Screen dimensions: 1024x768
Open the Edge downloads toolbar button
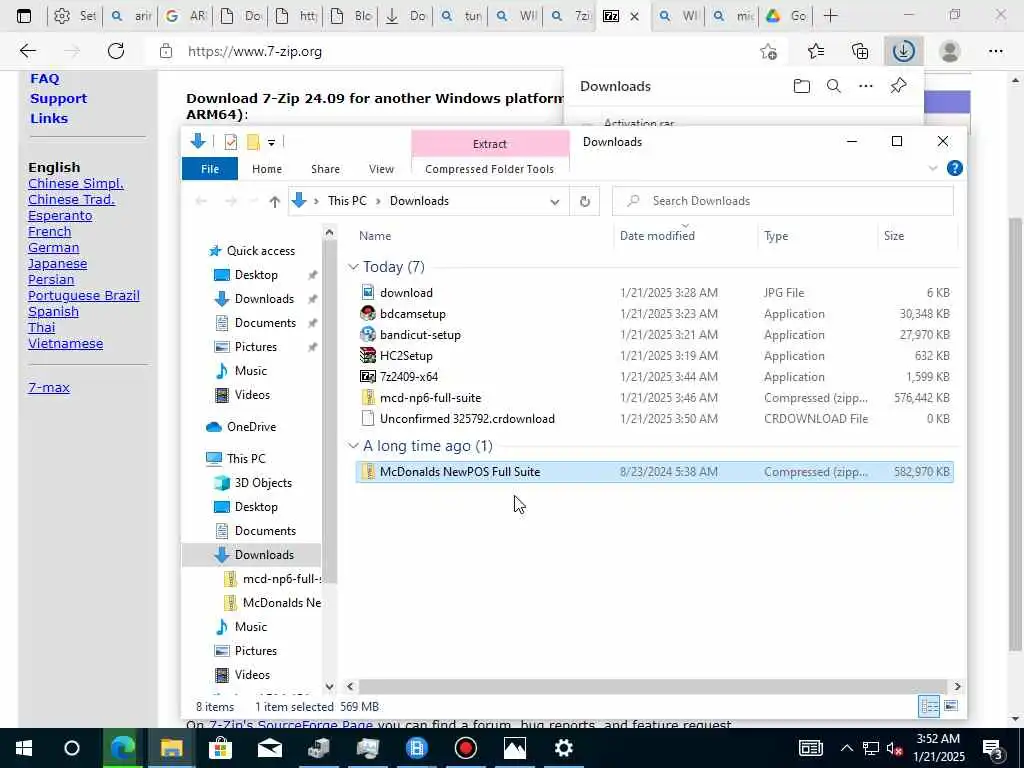point(903,51)
